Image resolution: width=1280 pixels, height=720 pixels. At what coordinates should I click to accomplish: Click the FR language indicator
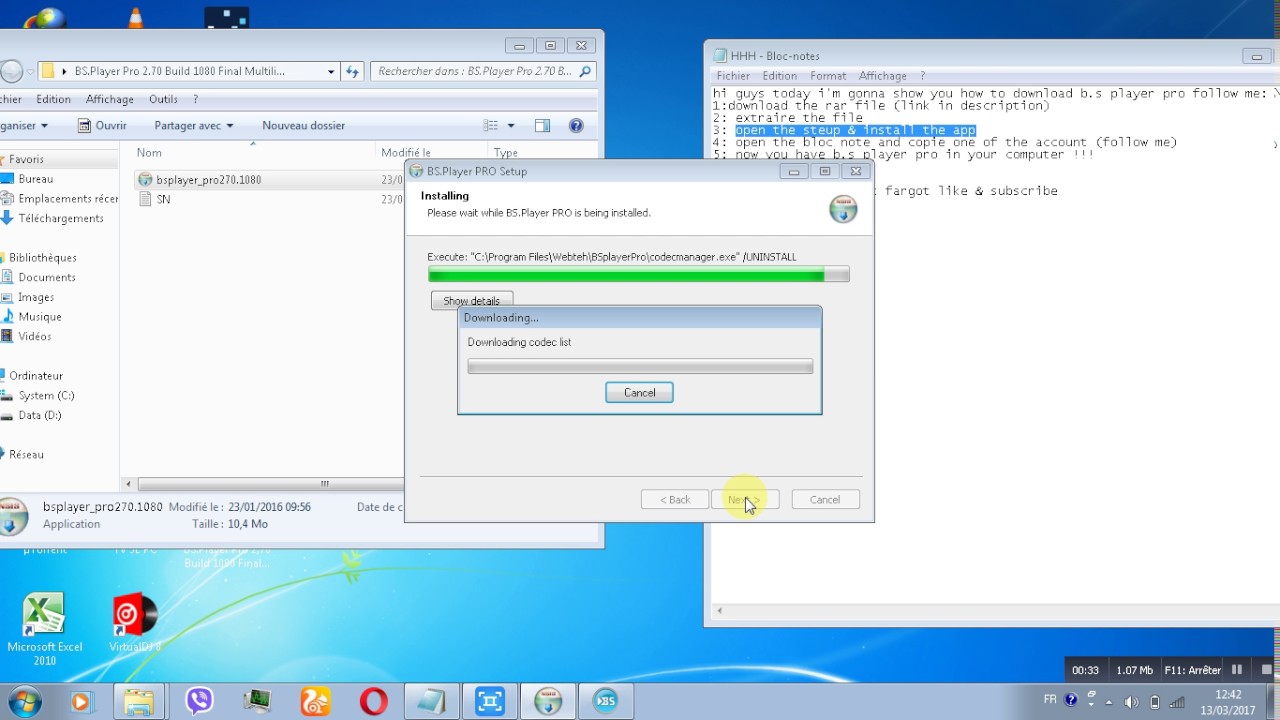pos(1050,700)
